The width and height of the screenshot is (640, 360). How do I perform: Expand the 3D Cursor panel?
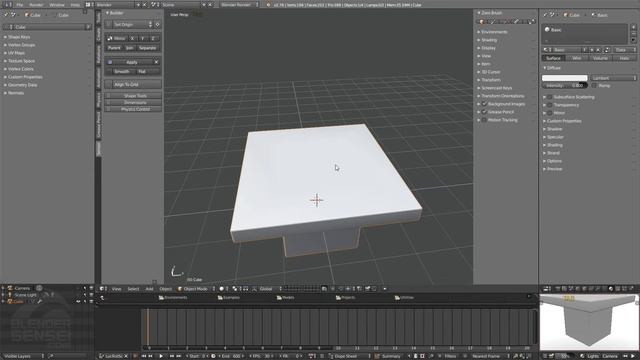point(491,72)
